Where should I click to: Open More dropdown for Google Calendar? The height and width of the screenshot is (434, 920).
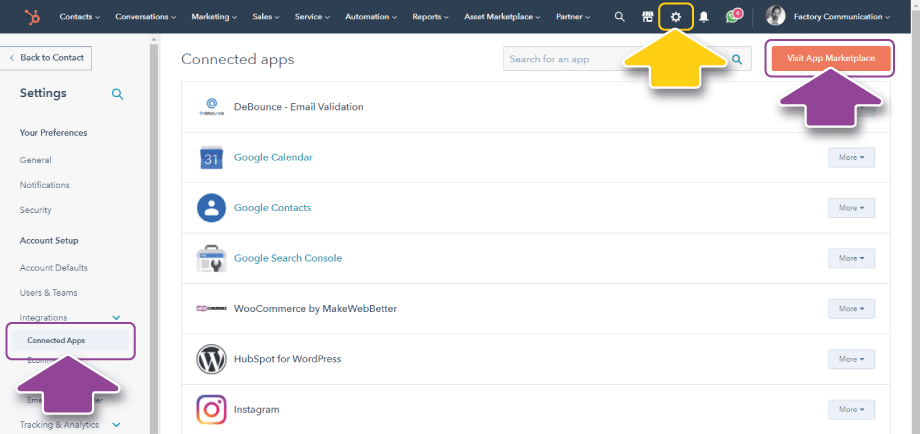click(851, 158)
